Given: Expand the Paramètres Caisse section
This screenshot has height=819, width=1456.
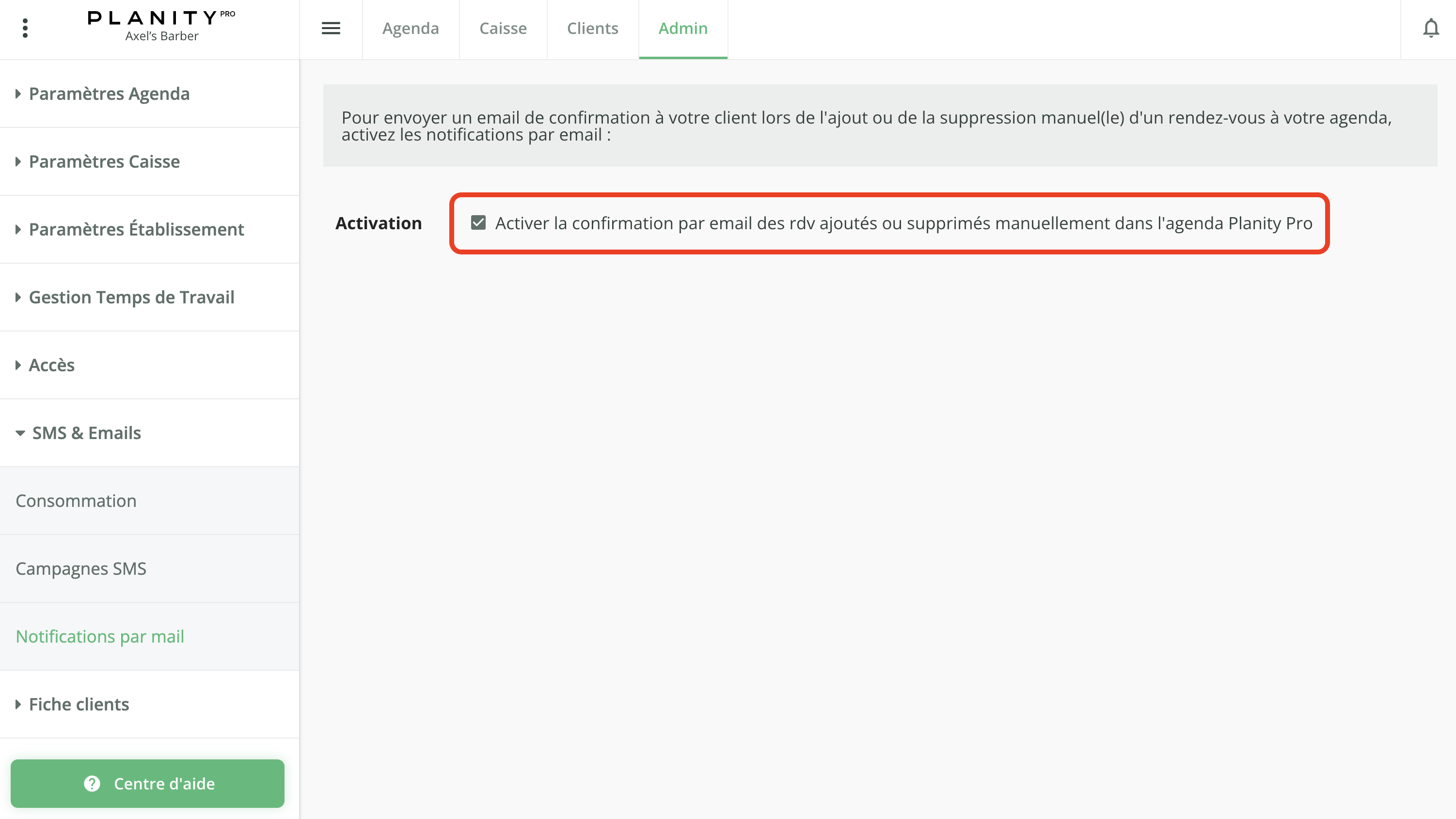Looking at the screenshot, I should [104, 162].
